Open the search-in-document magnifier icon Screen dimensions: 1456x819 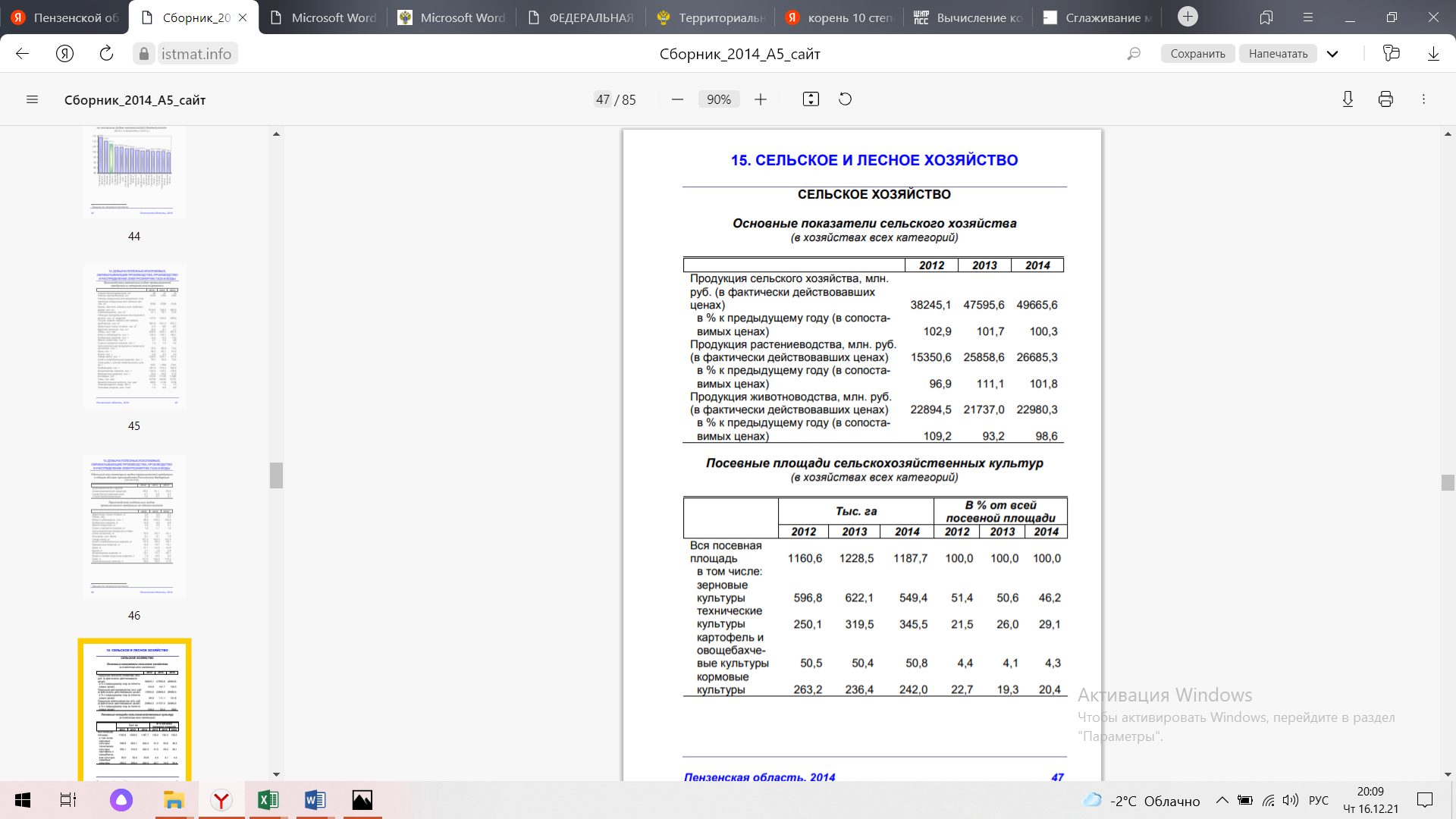click(x=1134, y=54)
